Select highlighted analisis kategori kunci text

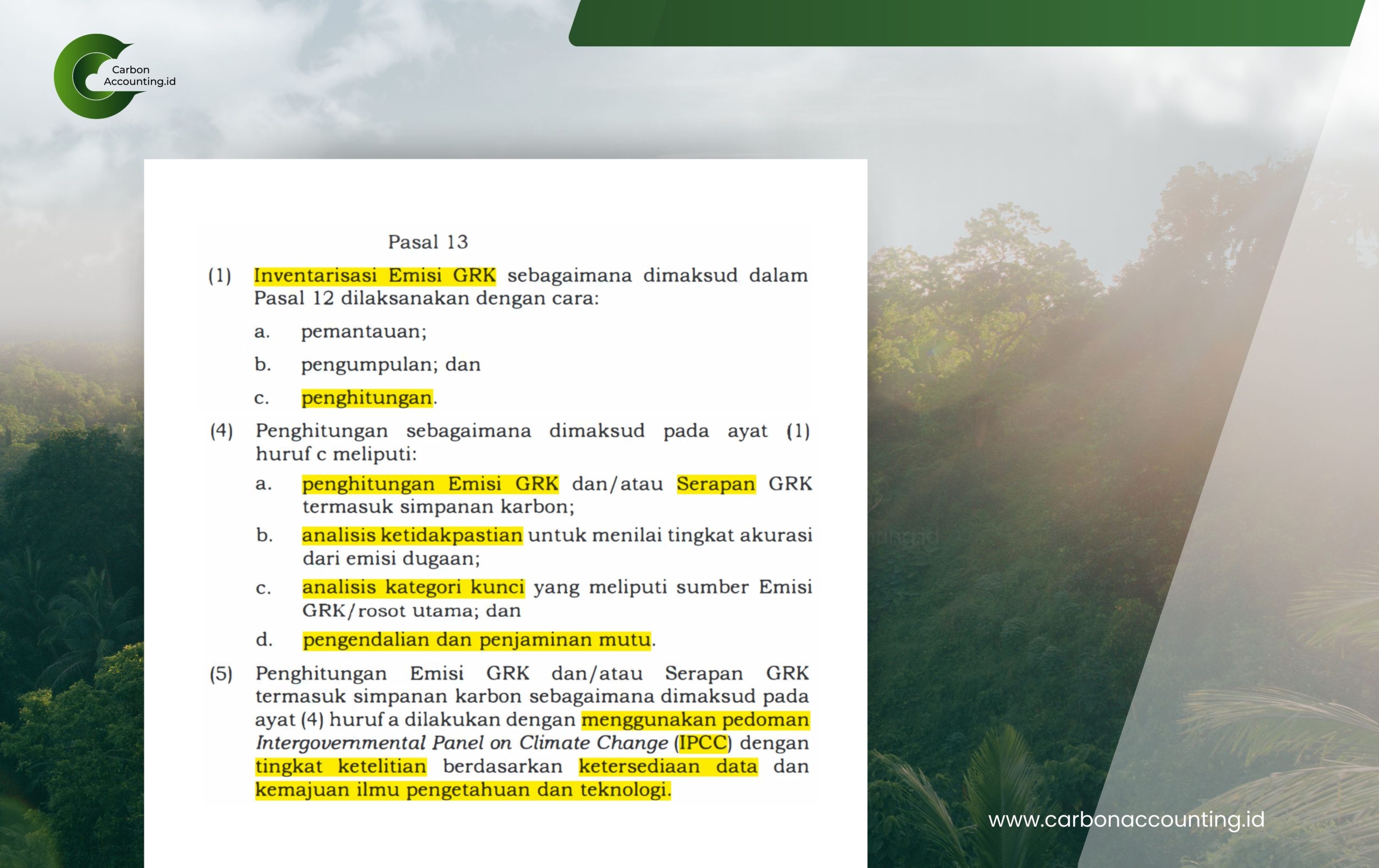[x=413, y=587]
